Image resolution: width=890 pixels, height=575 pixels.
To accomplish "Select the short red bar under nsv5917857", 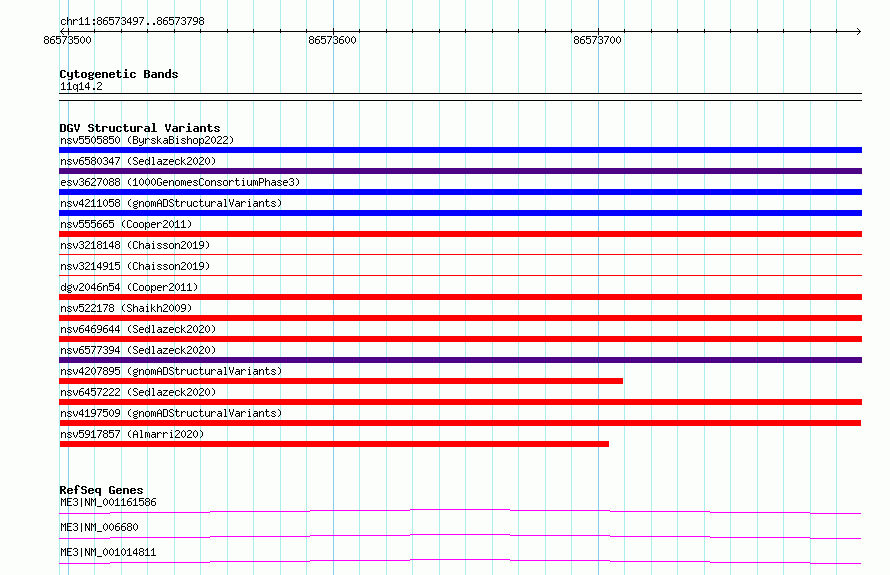I will (x=334, y=444).
